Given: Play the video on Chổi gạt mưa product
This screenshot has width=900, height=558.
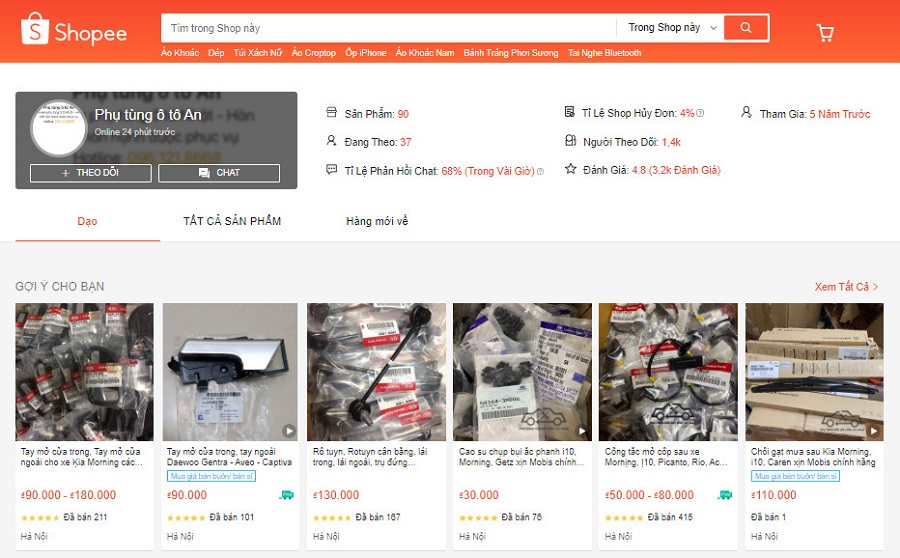Looking at the screenshot, I should coord(874,431).
